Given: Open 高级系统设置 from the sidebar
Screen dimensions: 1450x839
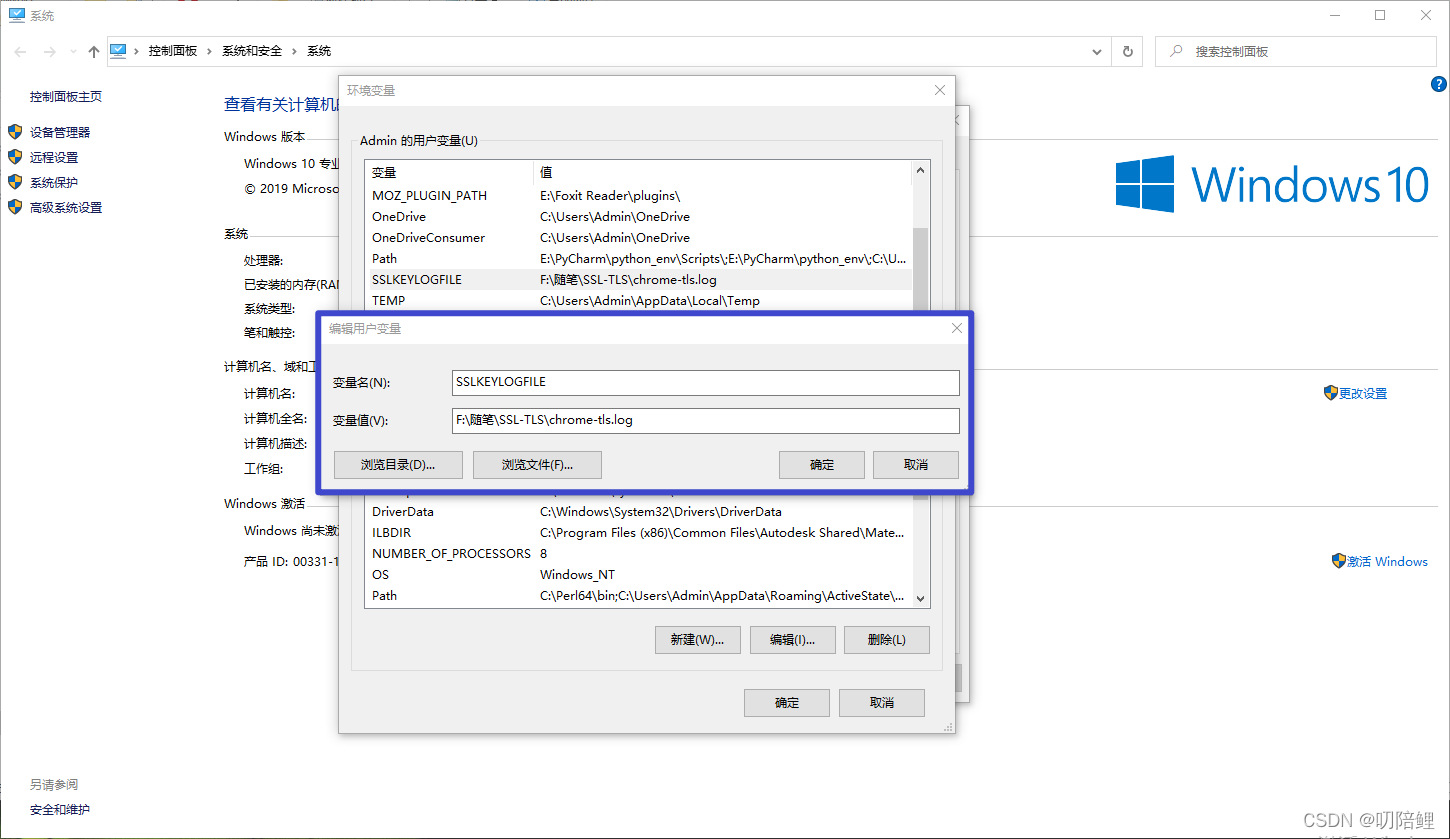Looking at the screenshot, I should click(x=66, y=208).
